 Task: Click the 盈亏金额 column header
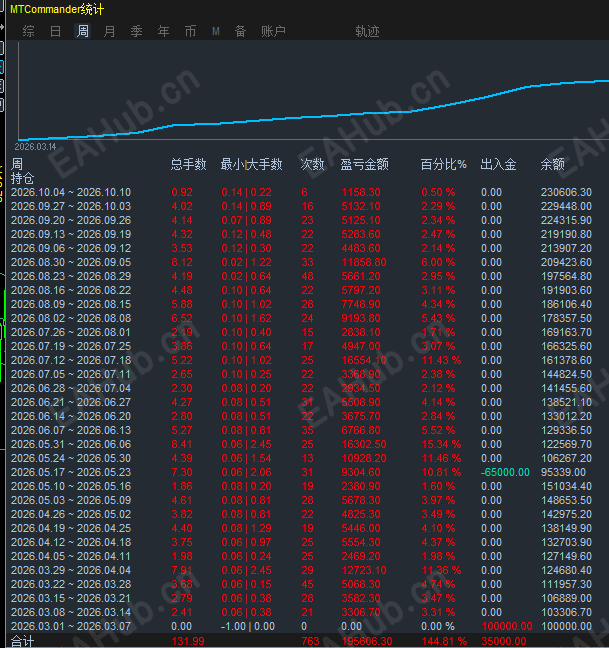click(x=364, y=164)
